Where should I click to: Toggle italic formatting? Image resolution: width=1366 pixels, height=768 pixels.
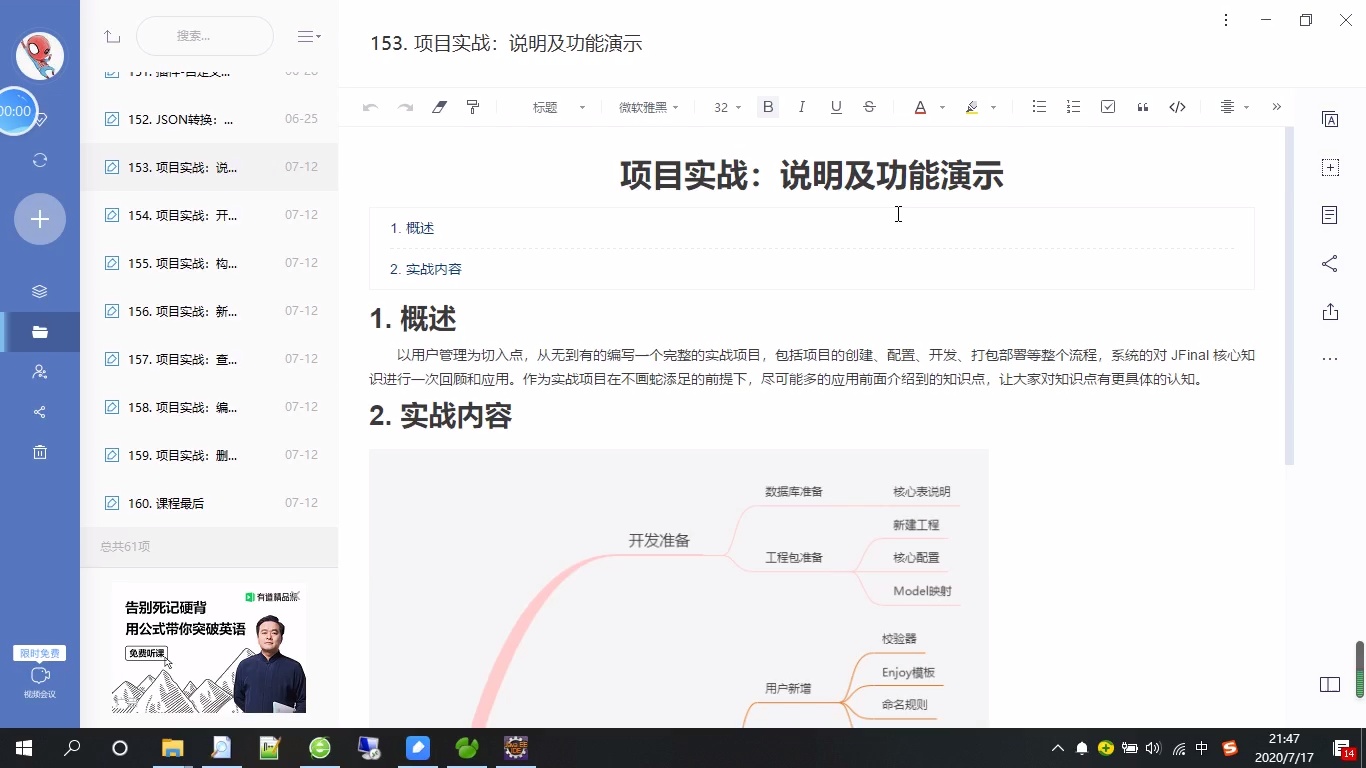coord(801,107)
